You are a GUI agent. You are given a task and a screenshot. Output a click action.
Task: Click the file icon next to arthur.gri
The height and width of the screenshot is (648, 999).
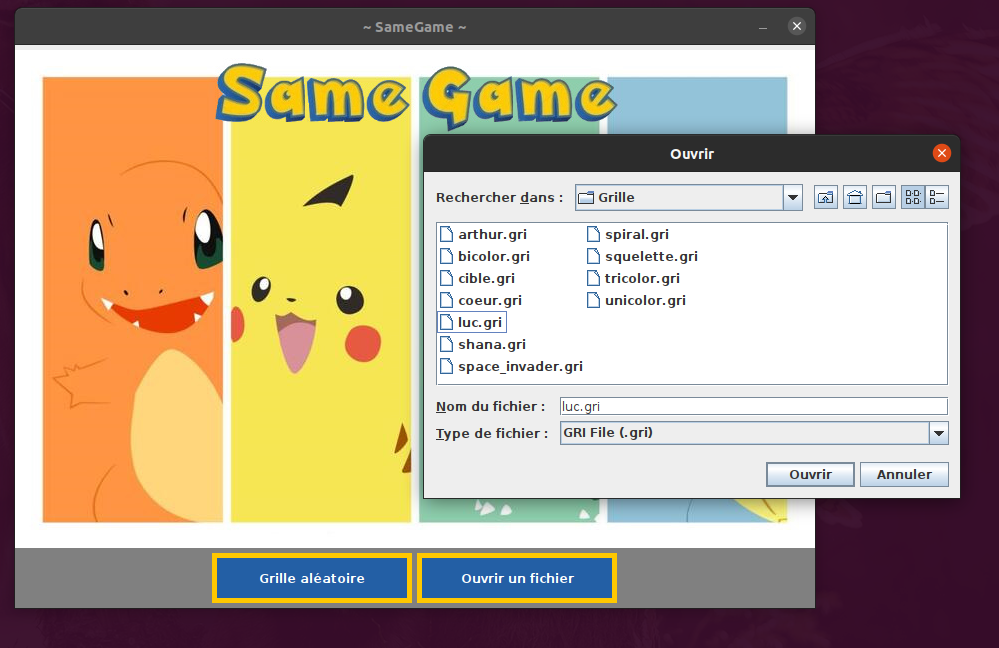coord(448,234)
